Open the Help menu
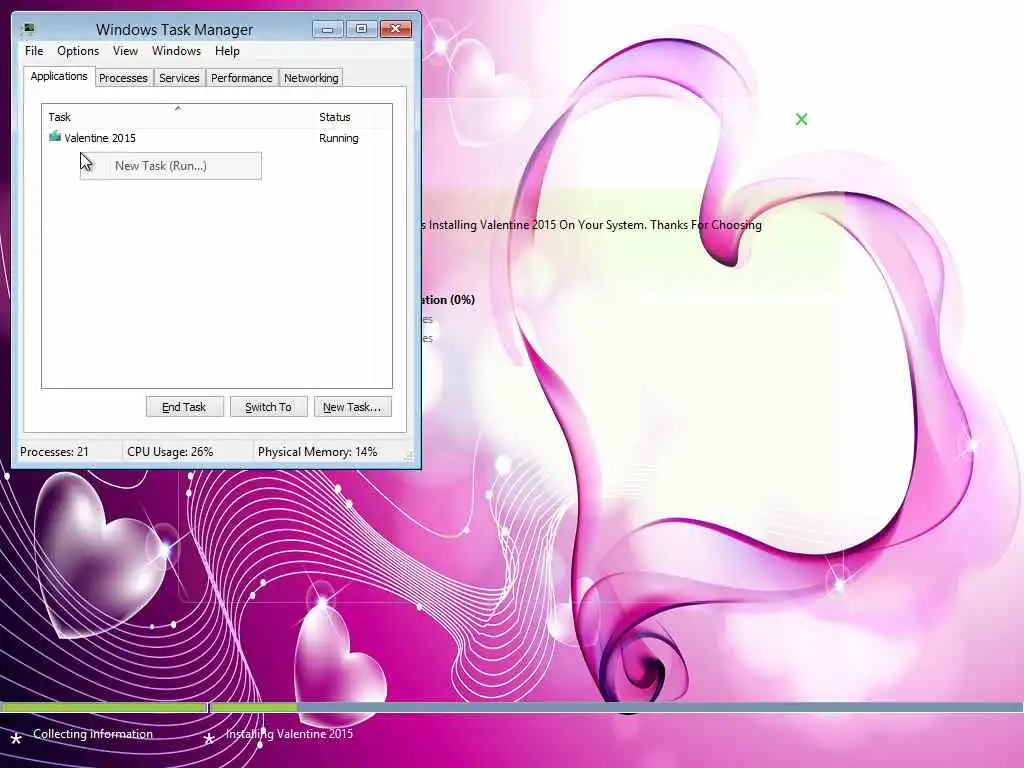The width and height of the screenshot is (1024, 768). (227, 51)
